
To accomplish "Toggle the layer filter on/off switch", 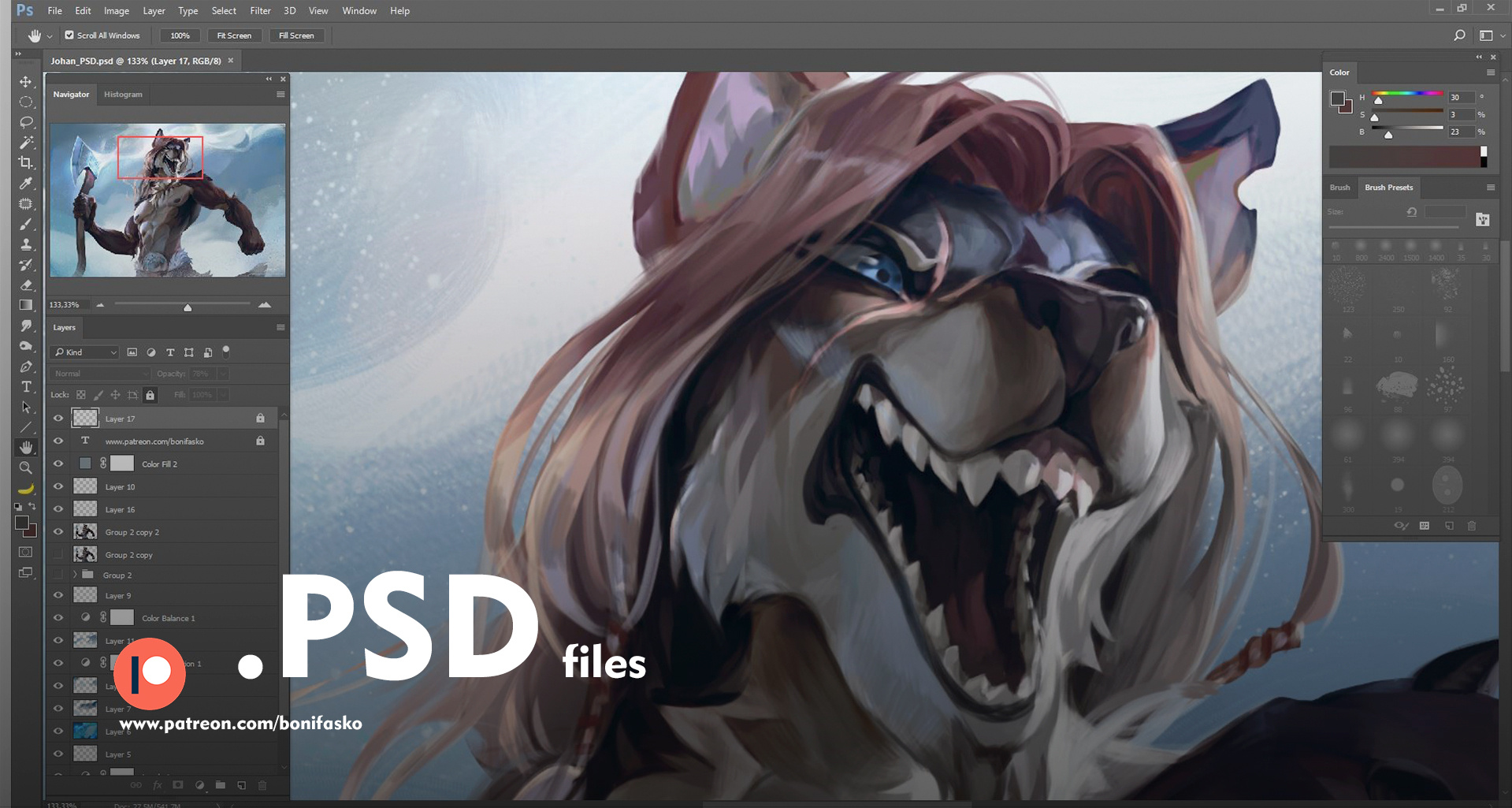I will (x=226, y=351).
